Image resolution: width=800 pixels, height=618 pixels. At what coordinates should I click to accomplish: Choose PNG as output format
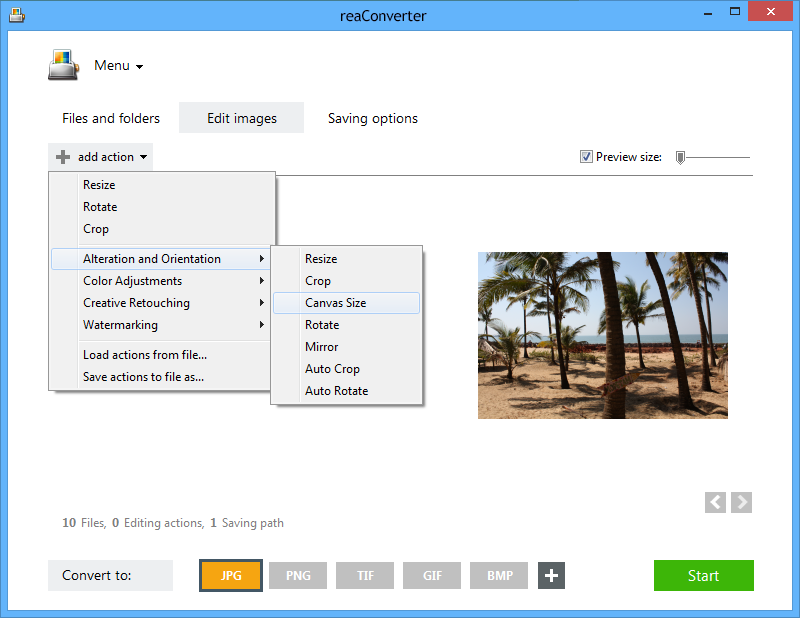[298, 576]
